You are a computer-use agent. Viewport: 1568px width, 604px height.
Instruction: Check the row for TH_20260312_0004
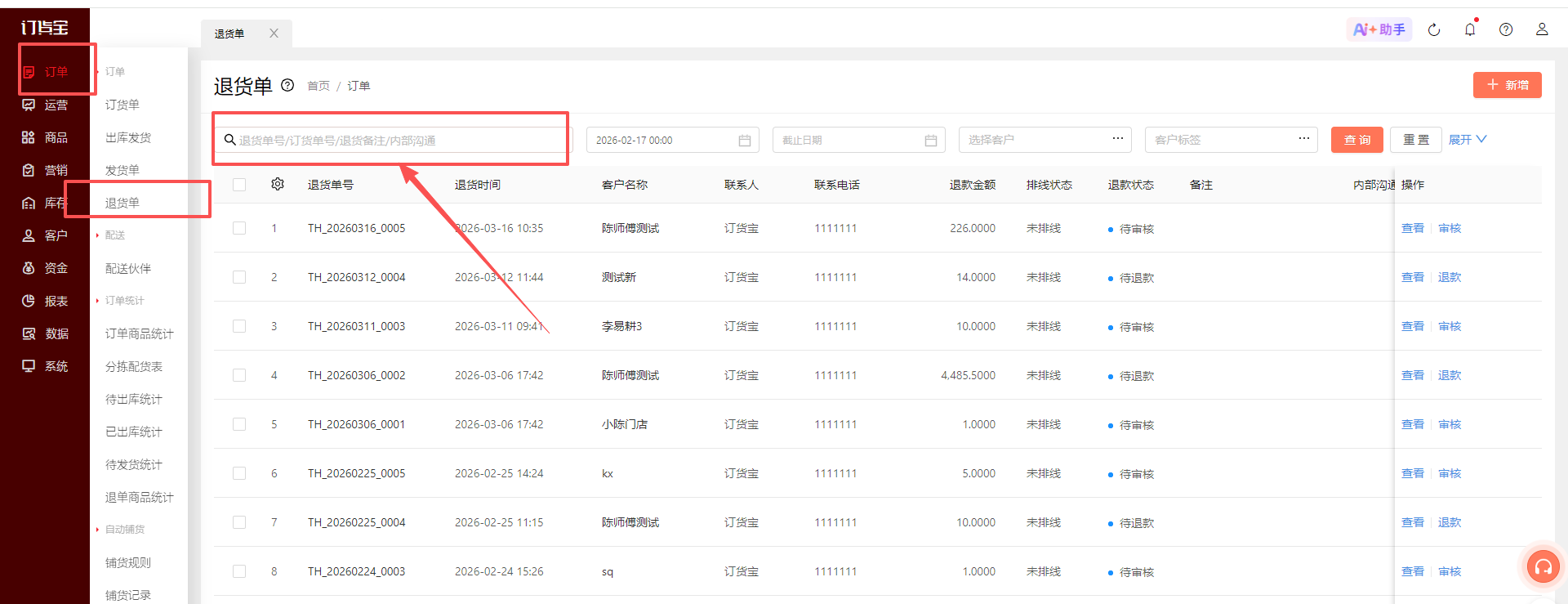(239, 277)
